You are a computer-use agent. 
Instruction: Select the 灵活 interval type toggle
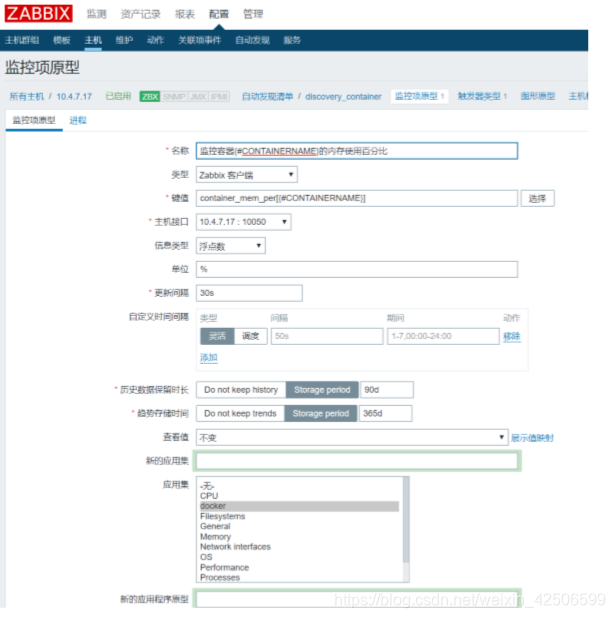218,336
